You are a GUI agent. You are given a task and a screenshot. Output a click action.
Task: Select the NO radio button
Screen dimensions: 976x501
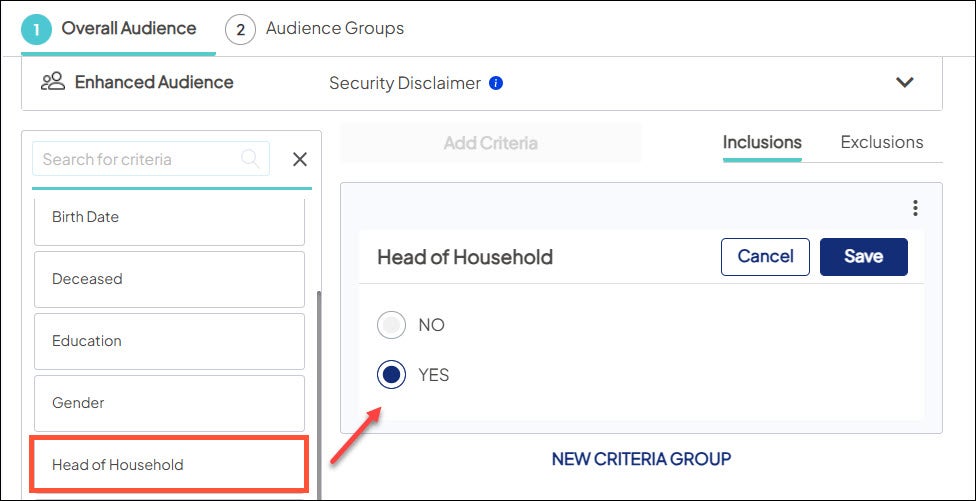coord(392,325)
